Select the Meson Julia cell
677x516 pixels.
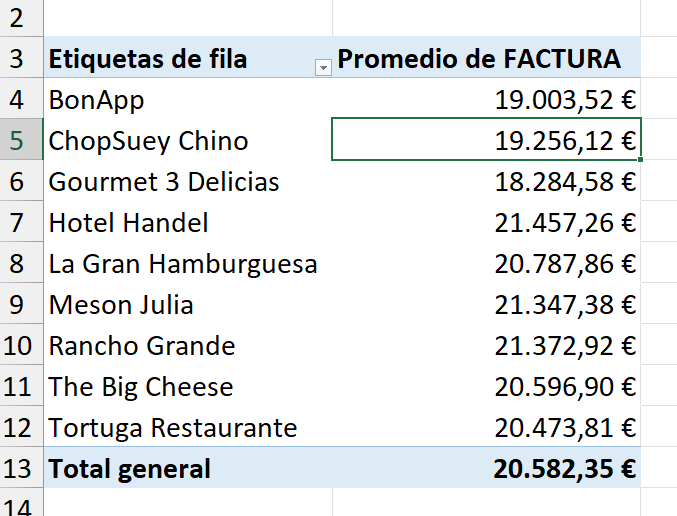point(188,304)
